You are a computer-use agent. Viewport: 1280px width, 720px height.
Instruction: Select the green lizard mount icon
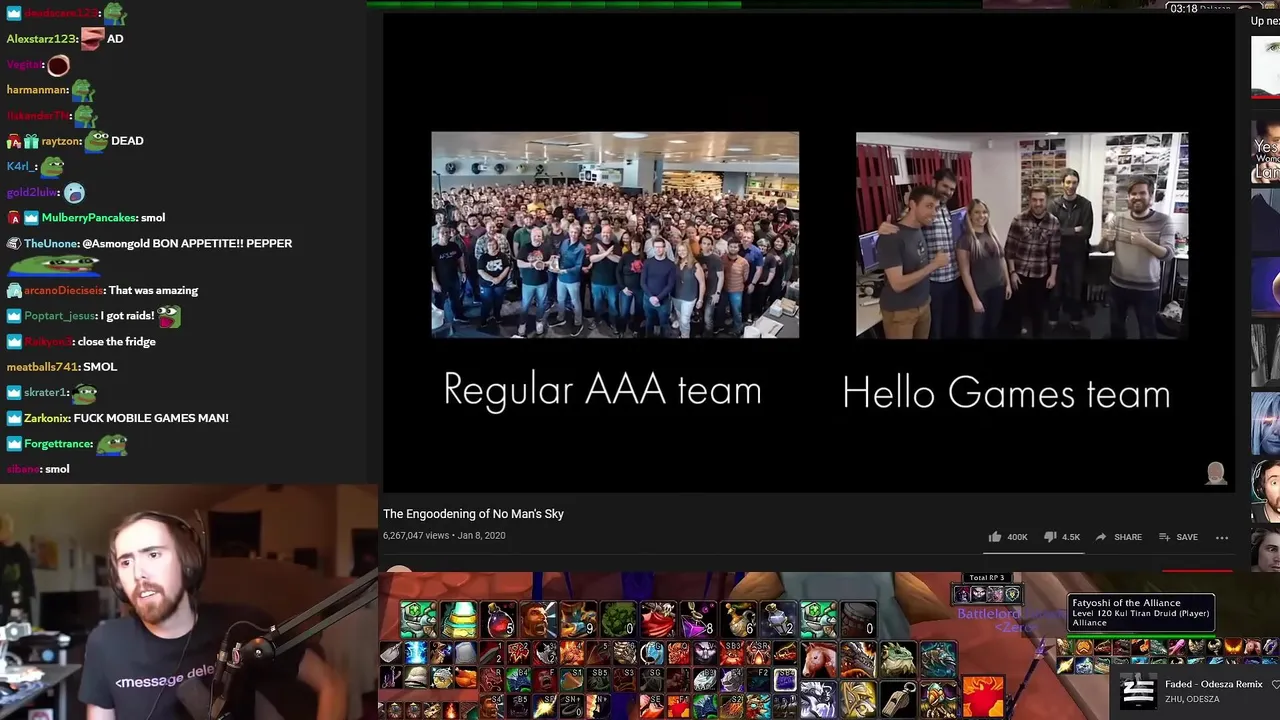pyautogui.click(x=898, y=659)
